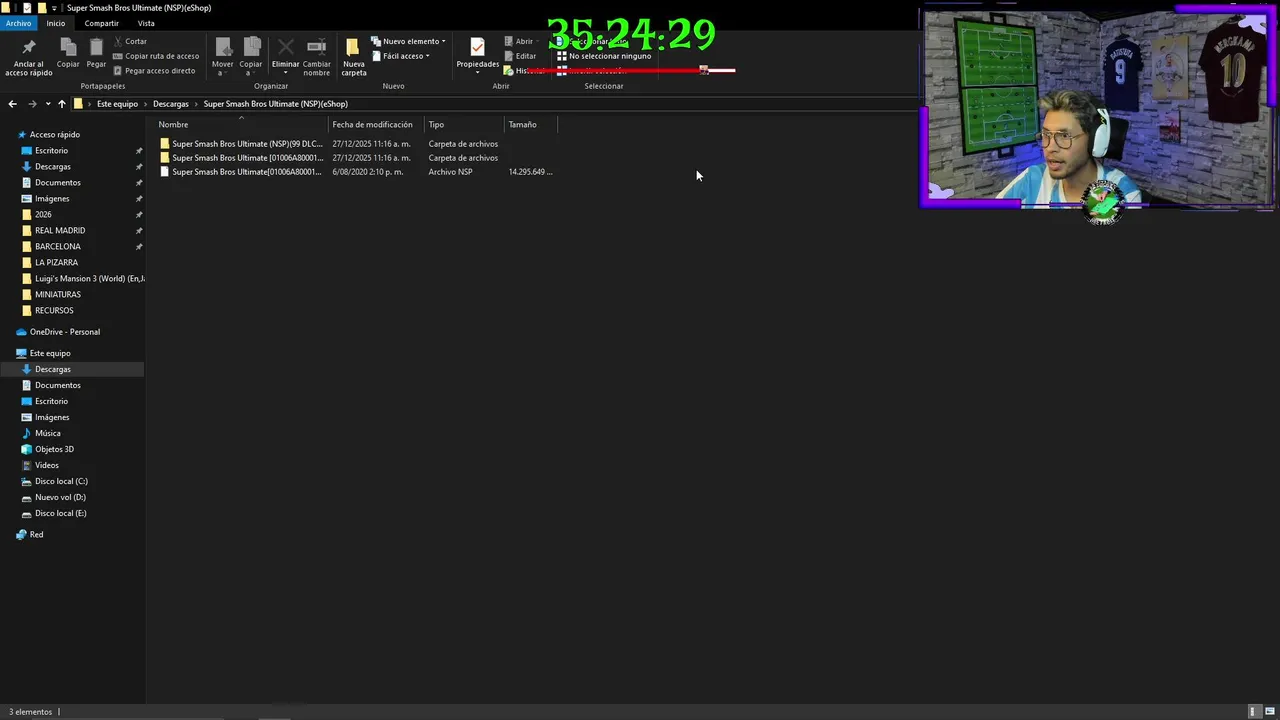
Task: Switch to the Vista ribbon tab
Action: (x=146, y=23)
